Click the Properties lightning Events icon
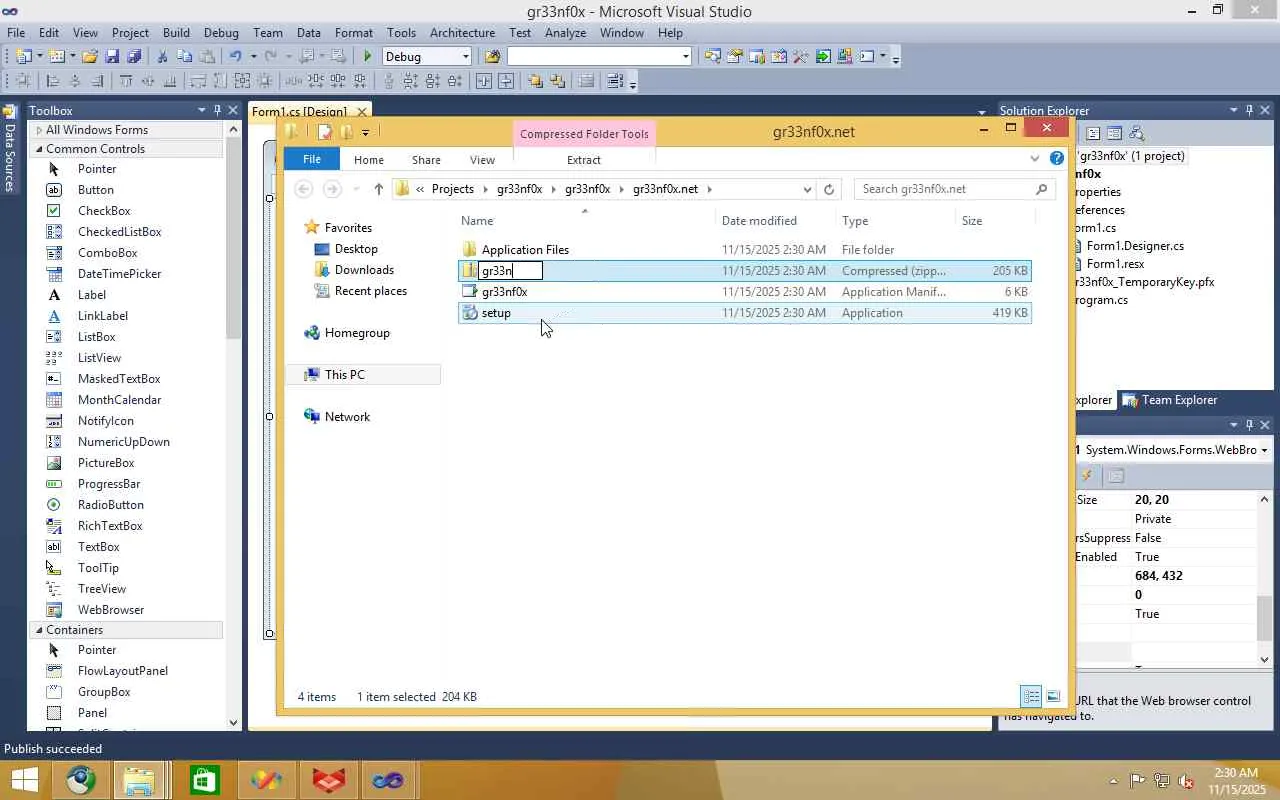Viewport: 1280px width, 800px height. click(x=1087, y=476)
